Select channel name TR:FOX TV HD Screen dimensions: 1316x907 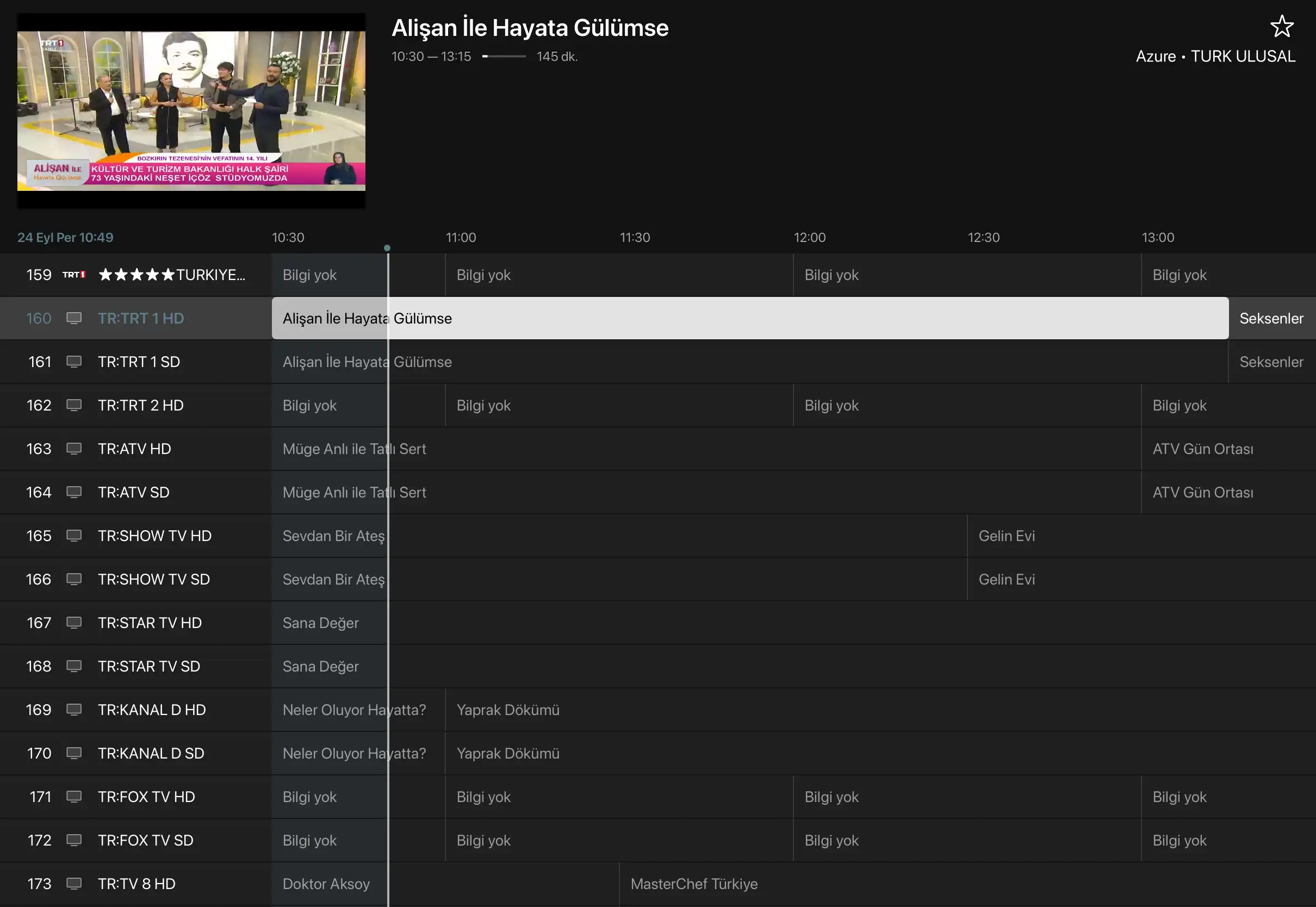pyautogui.click(x=146, y=797)
